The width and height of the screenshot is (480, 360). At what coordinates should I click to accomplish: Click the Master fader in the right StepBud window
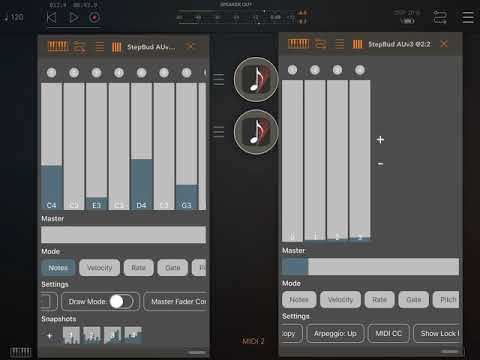370,267
